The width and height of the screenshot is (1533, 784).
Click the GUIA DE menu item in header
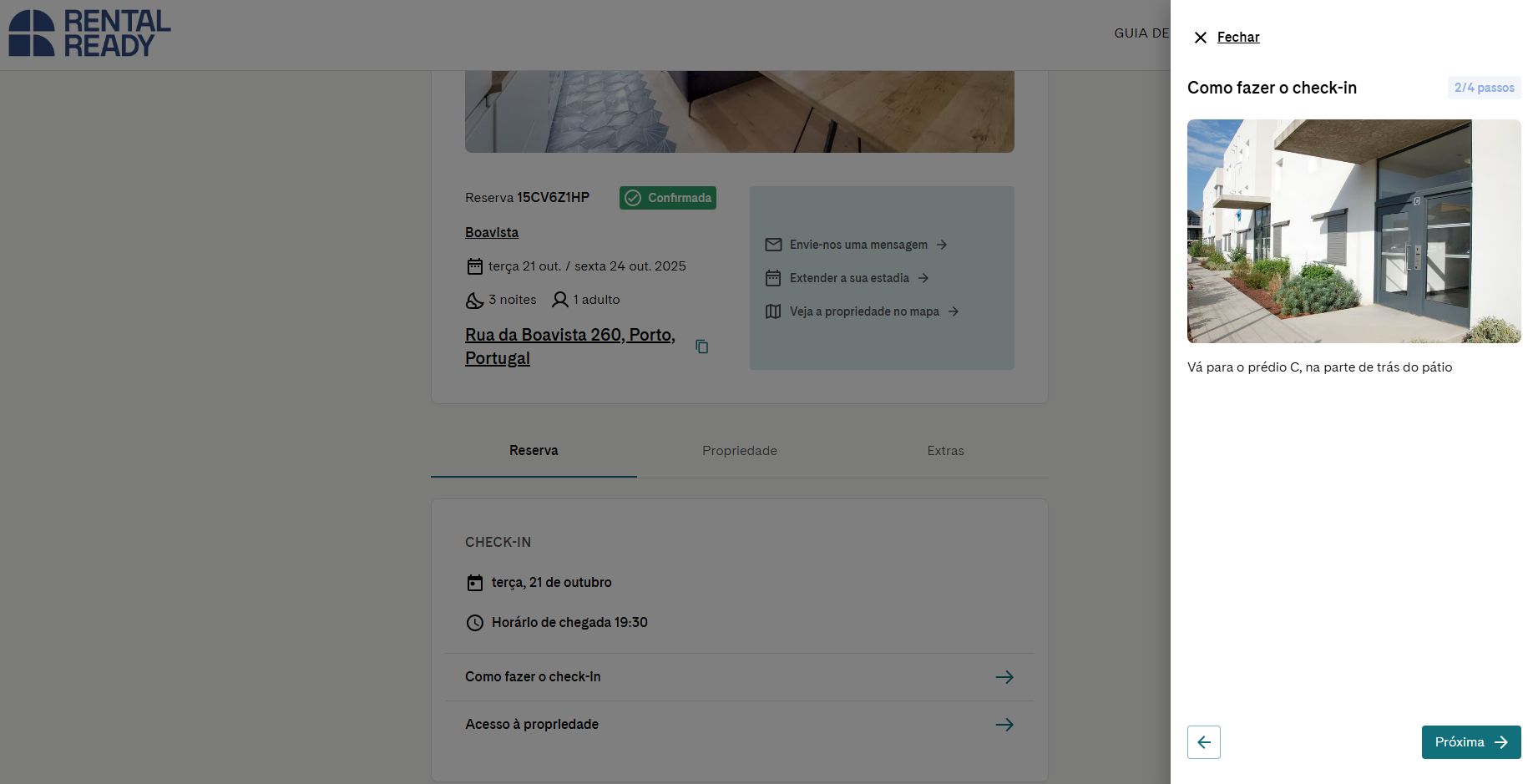(x=1141, y=33)
